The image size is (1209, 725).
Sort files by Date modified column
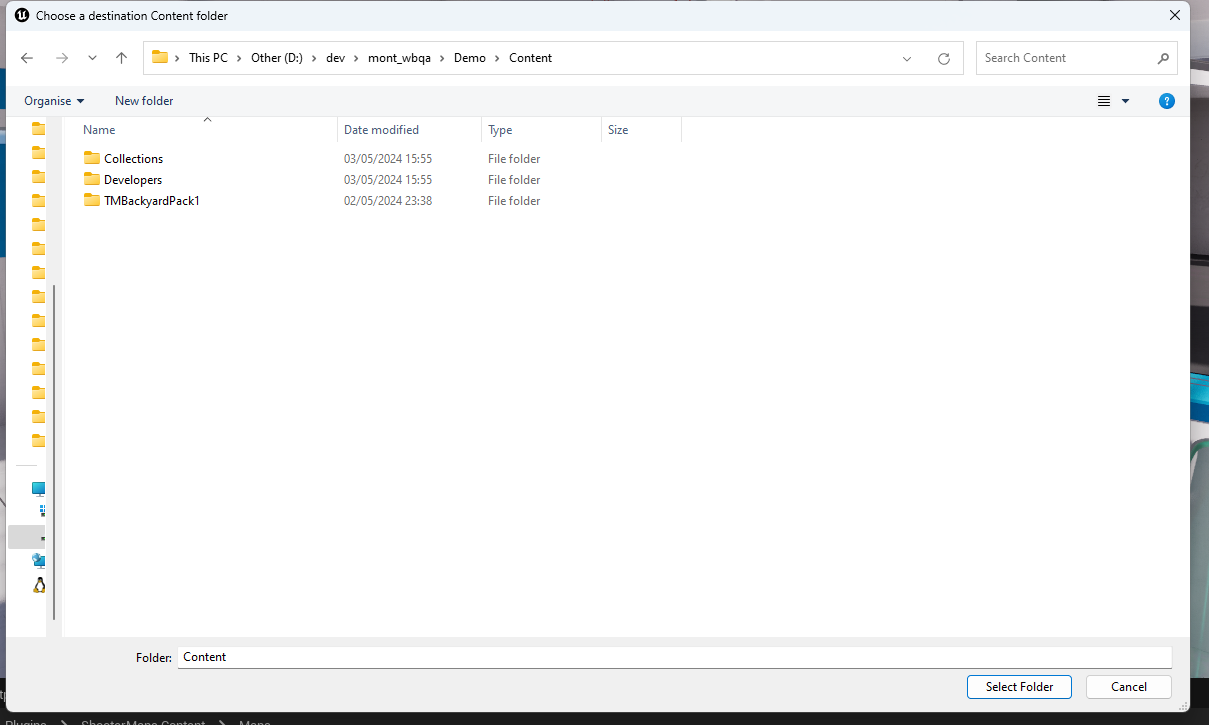coord(381,130)
